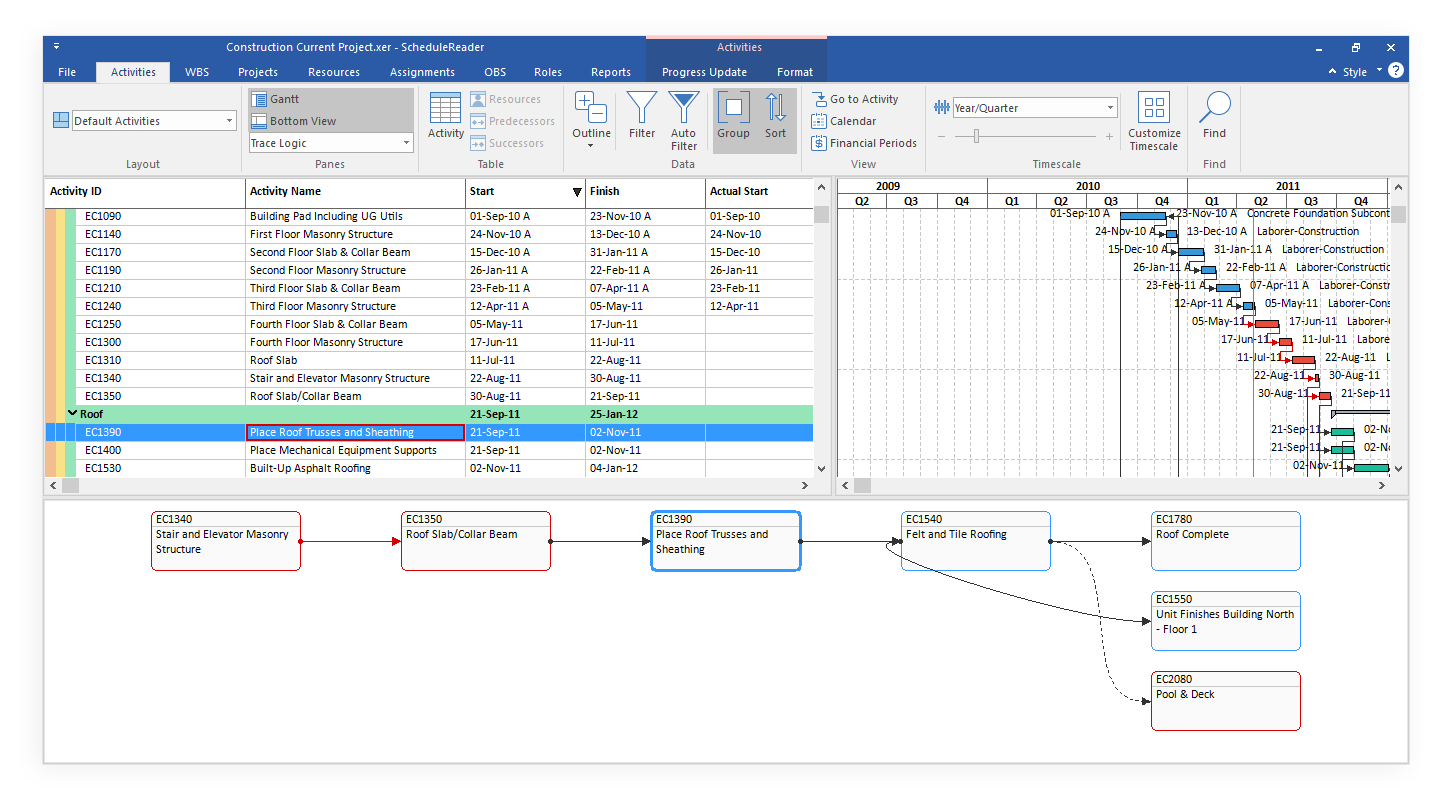Open the Trace Logic dropdown
Viewport: 1452px width, 800px height.
coord(406,143)
